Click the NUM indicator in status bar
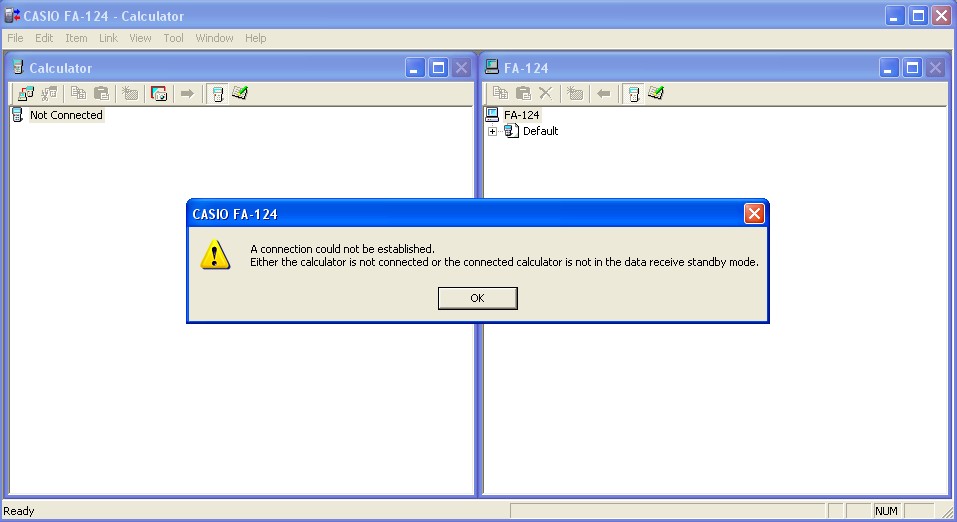957x522 pixels. tap(886, 511)
